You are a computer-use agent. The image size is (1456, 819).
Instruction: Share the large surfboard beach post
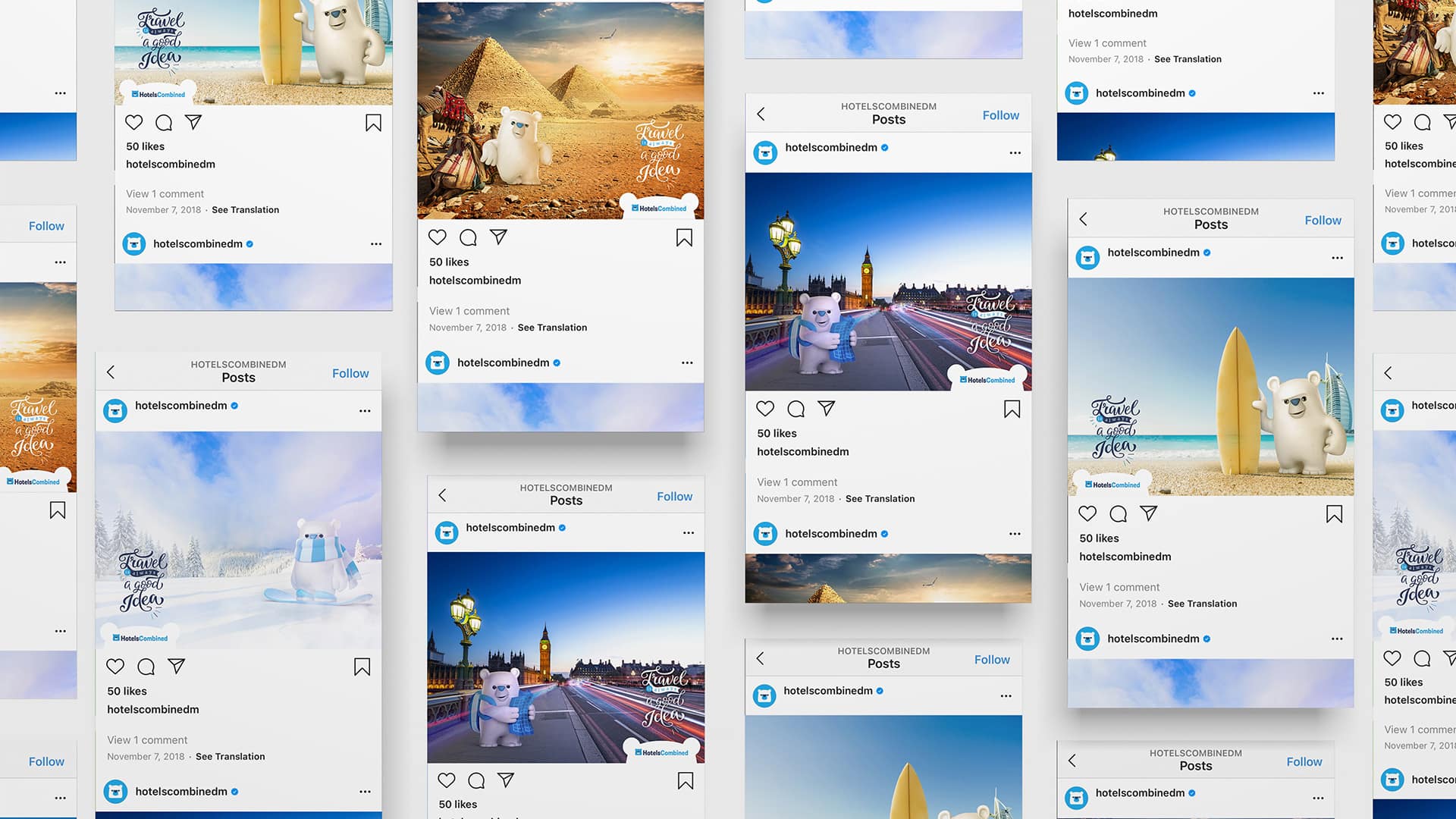click(1148, 513)
